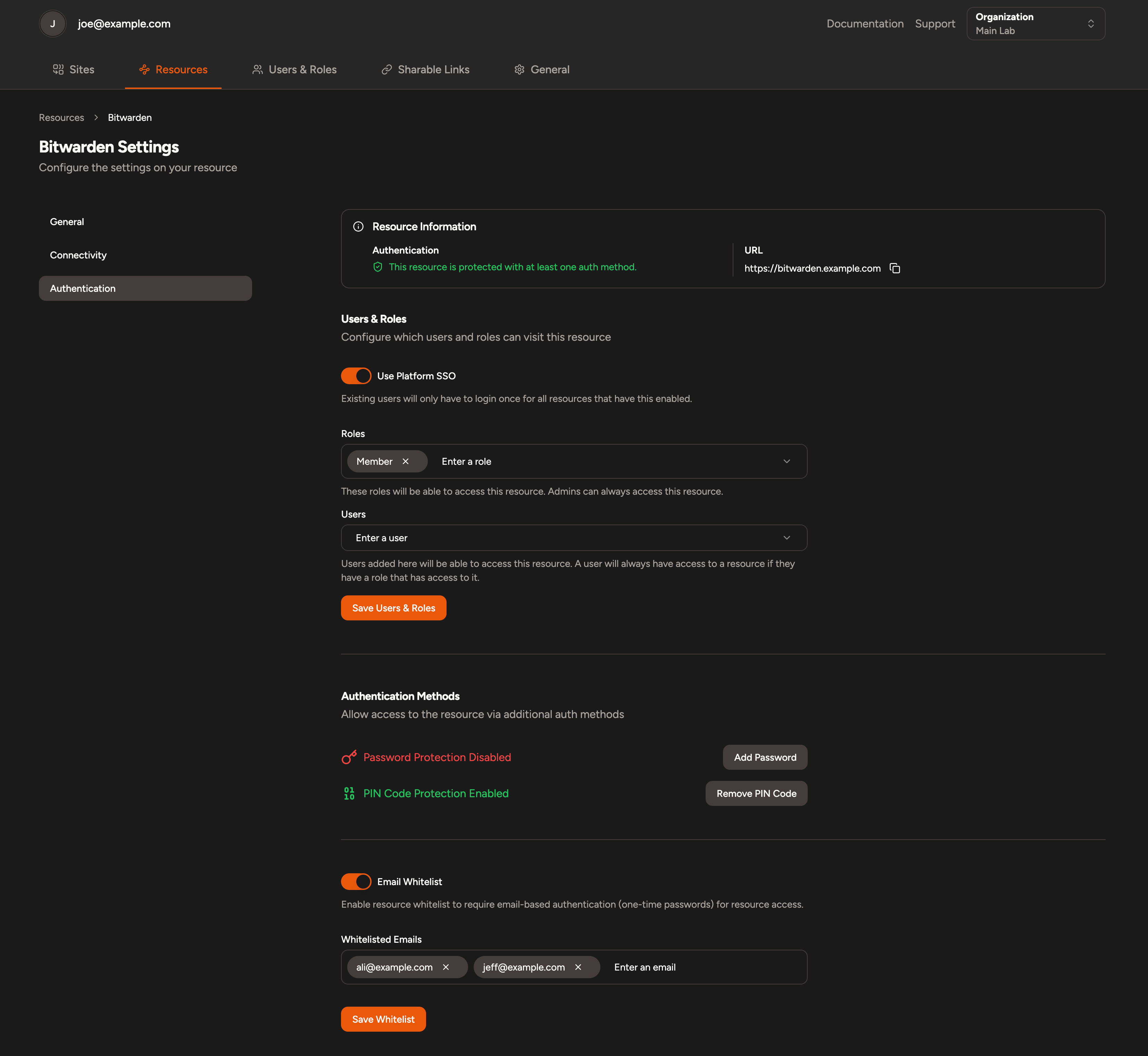Screen dimensions: 1148x1056
Task: Click the PIN code binary icon
Action: click(349, 794)
